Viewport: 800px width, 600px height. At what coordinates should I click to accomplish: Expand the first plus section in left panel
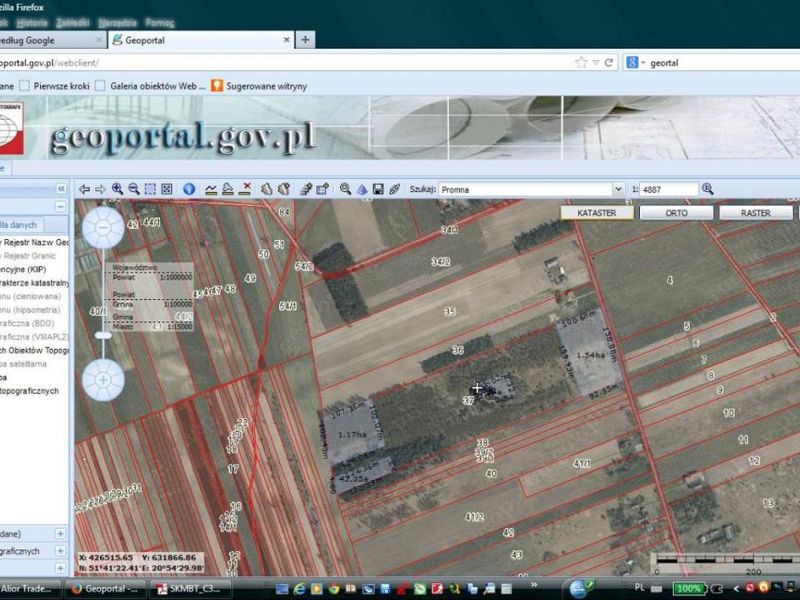(x=60, y=534)
